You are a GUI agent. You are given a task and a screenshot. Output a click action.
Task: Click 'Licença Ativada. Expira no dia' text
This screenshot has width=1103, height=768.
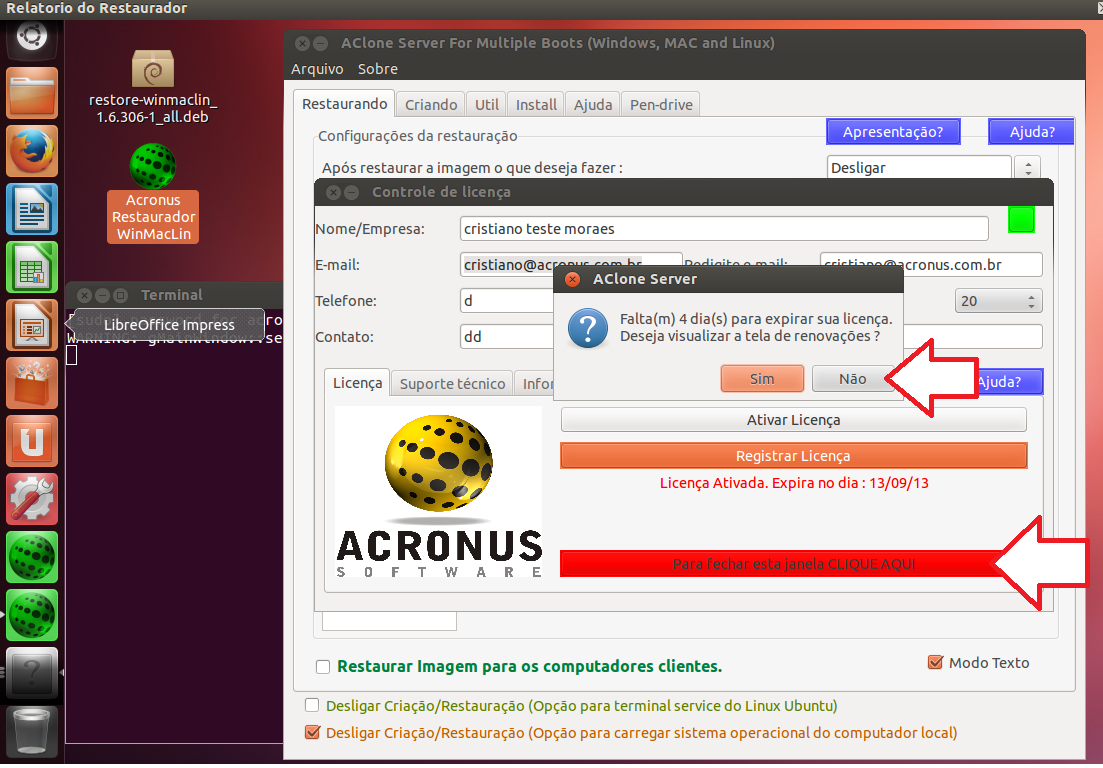pos(793,483)
